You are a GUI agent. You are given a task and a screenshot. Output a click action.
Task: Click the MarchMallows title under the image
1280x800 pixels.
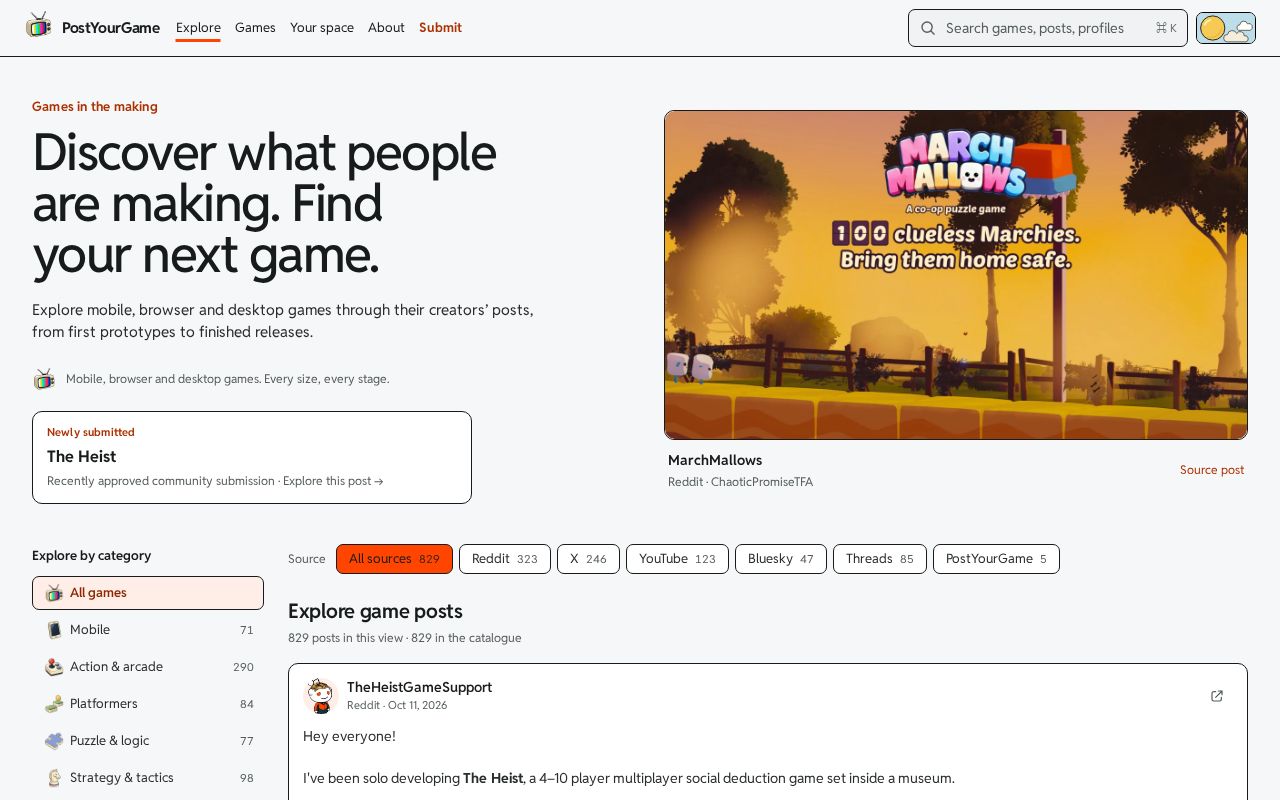click(715, 460)
